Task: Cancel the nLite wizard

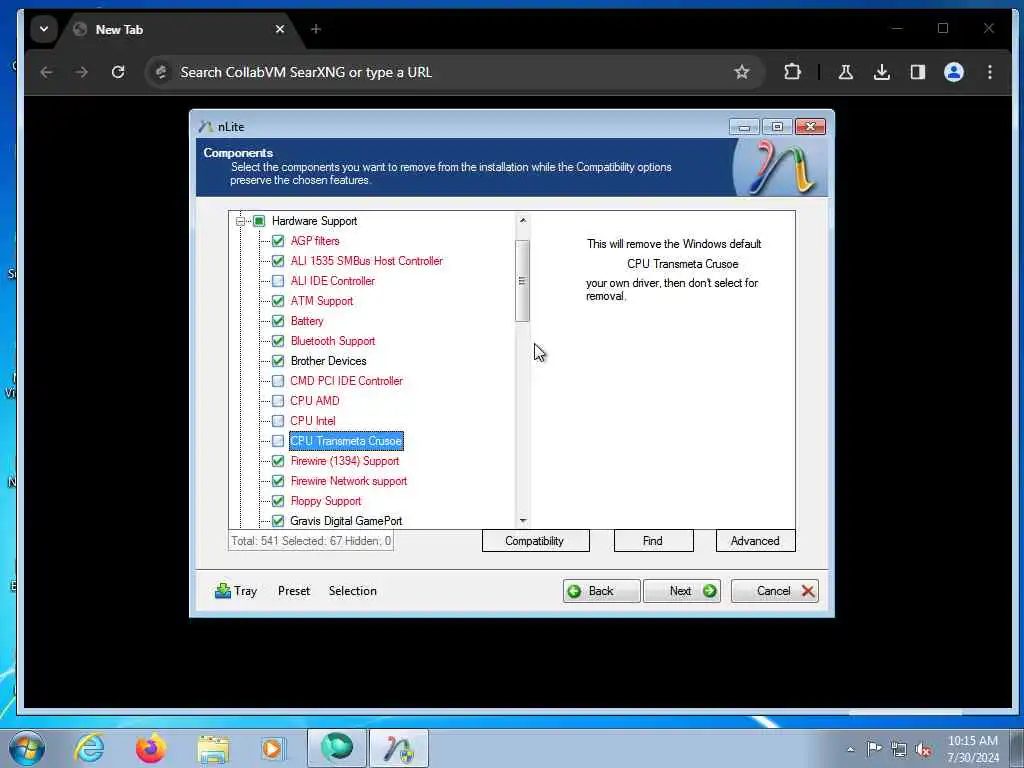Action: point(775,591)
